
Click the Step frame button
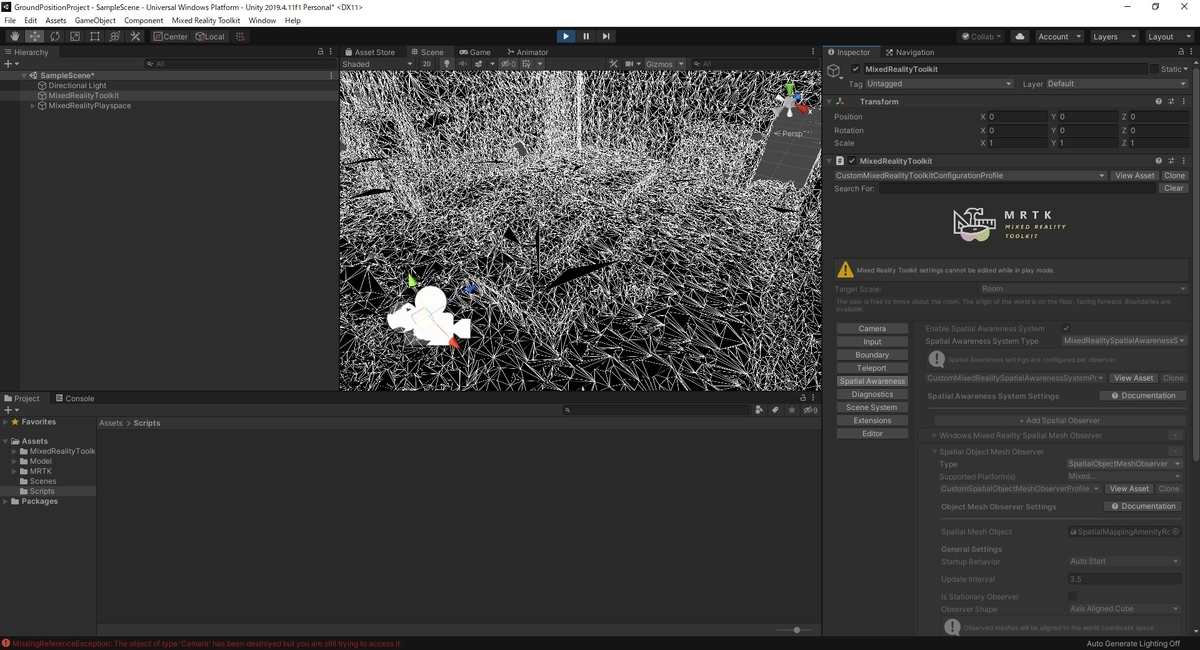pyautogui.click(x=606, y=36)
